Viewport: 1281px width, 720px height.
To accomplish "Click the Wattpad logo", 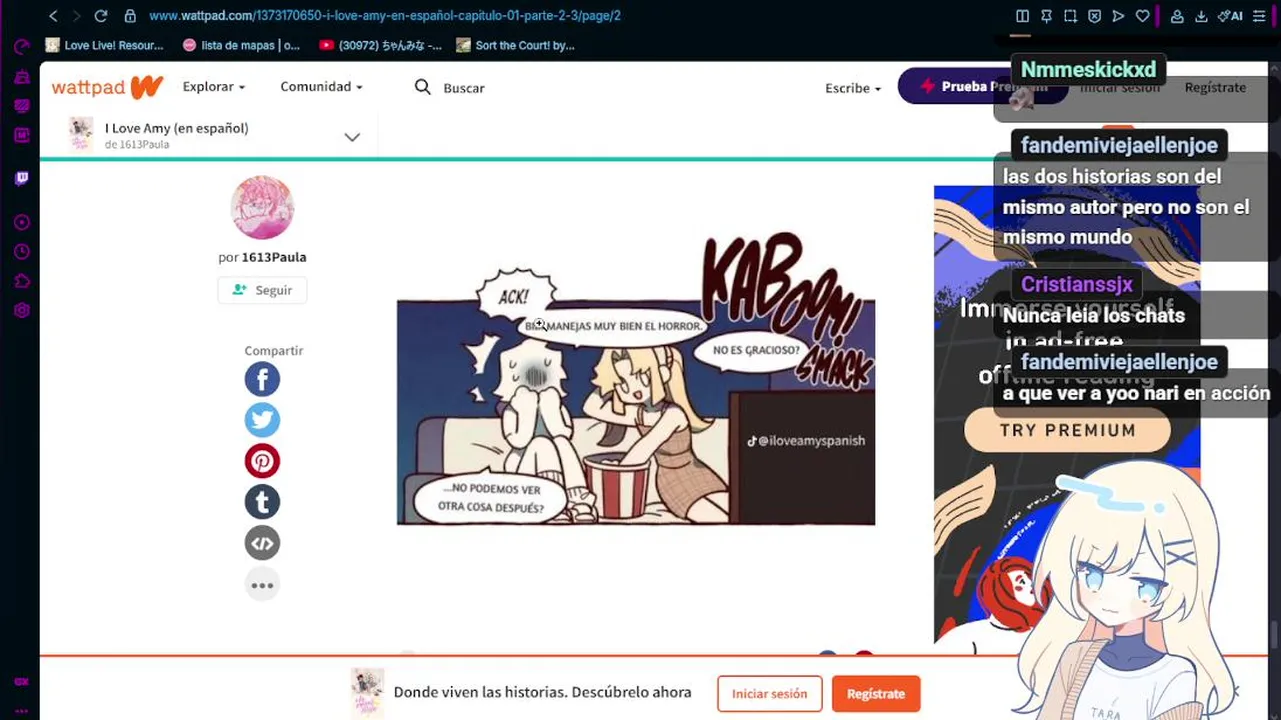I will point(107,87).
